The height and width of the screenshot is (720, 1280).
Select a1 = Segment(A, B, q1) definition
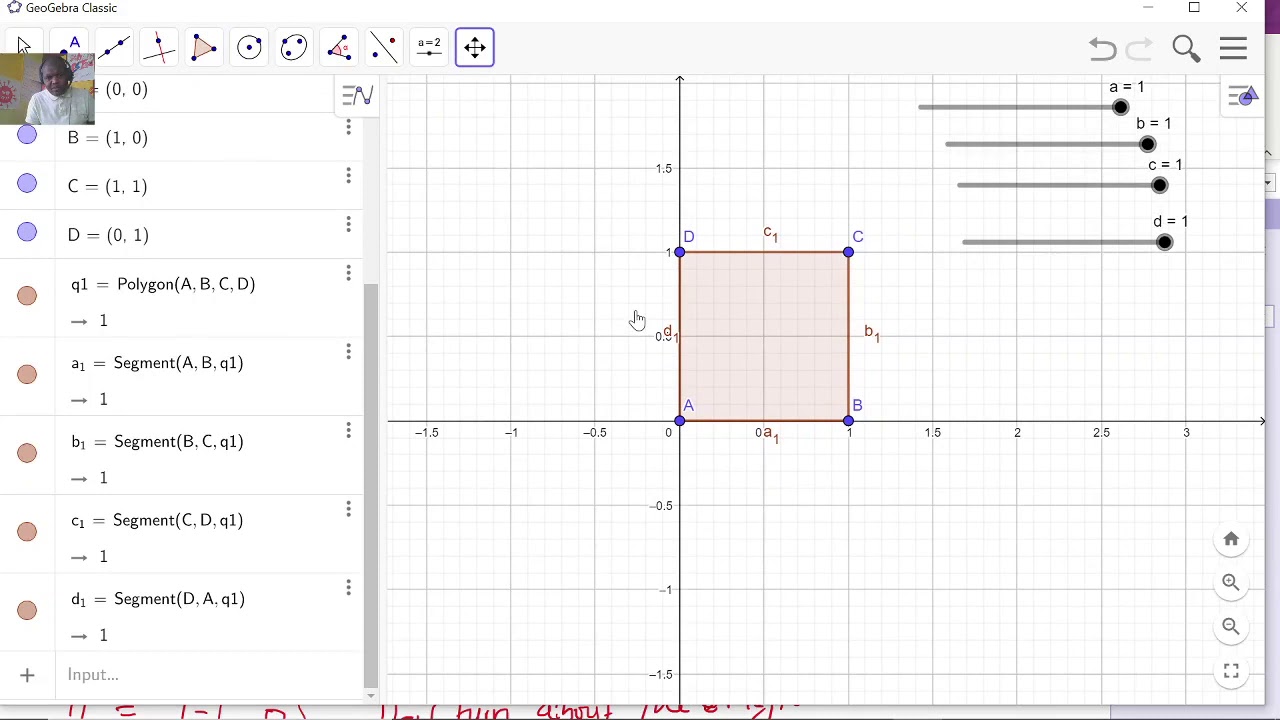(157, 364)
